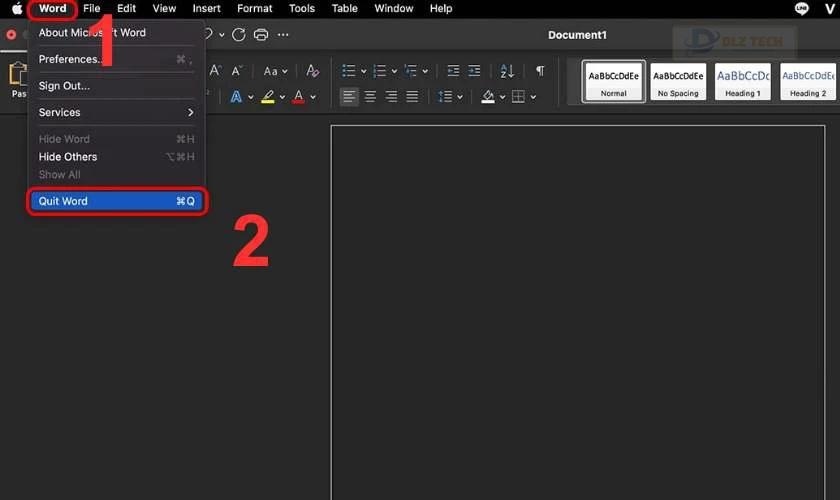This screenshot has height=500, width=840.
Task: Click the Redo circular arrow icon
Action: click(x=239, y=35)
